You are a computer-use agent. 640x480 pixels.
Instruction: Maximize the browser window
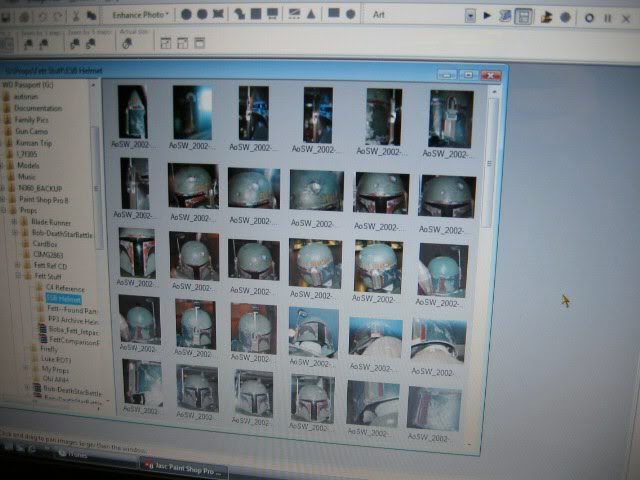(468, 75)
